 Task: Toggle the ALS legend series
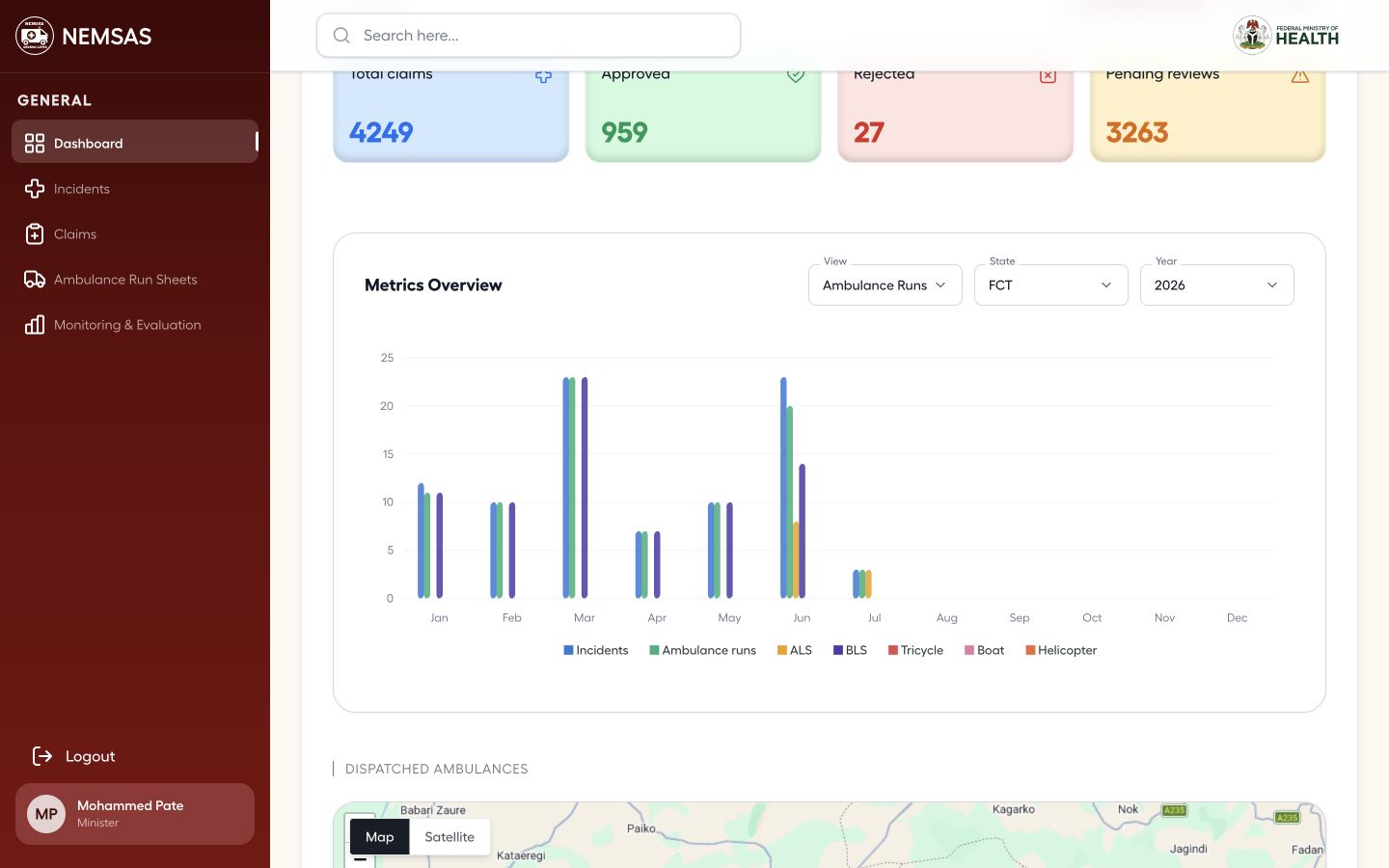click(795, 650)
